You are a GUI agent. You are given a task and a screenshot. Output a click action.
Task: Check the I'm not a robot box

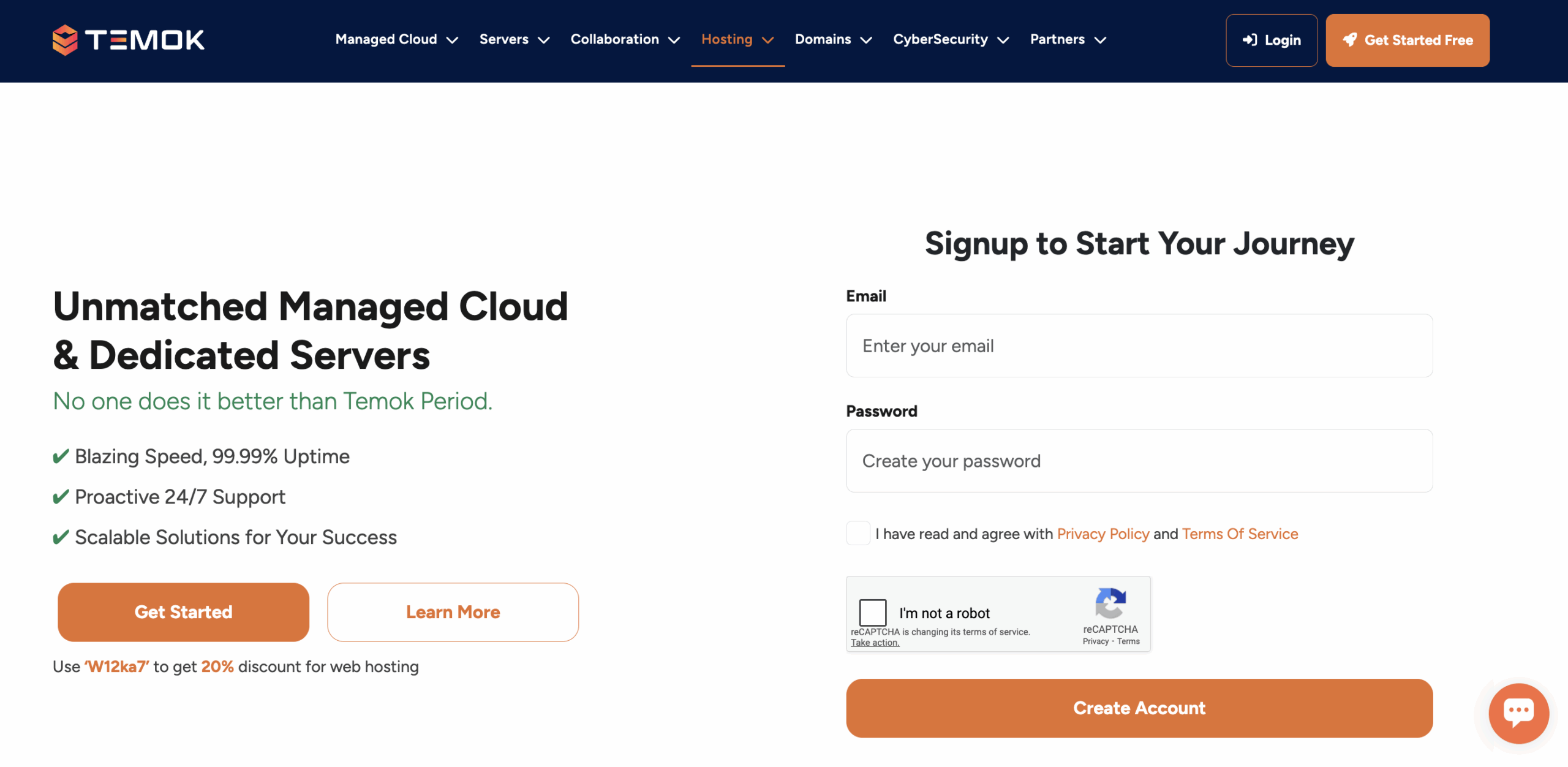(x=873, y=613)
